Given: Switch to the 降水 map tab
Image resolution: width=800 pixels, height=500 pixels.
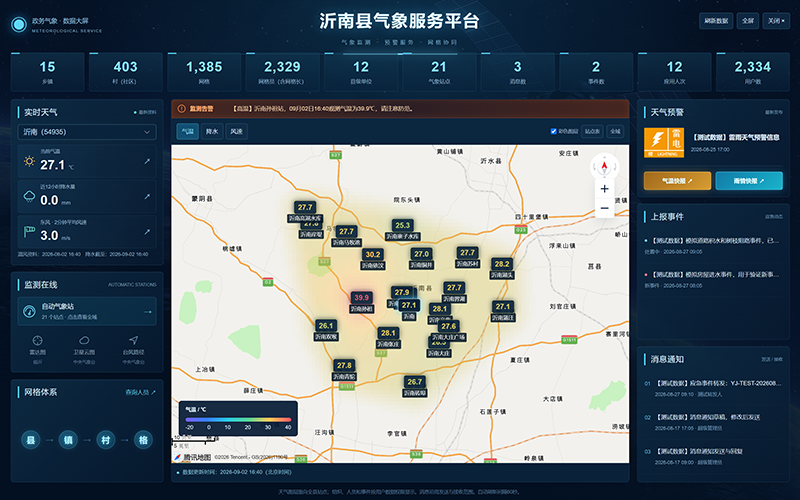Looking at the screenshot, I should tap(212, 132).
